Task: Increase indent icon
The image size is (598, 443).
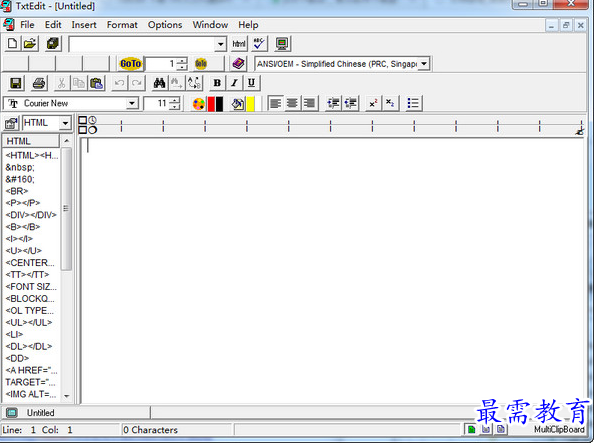Action: 333,103
